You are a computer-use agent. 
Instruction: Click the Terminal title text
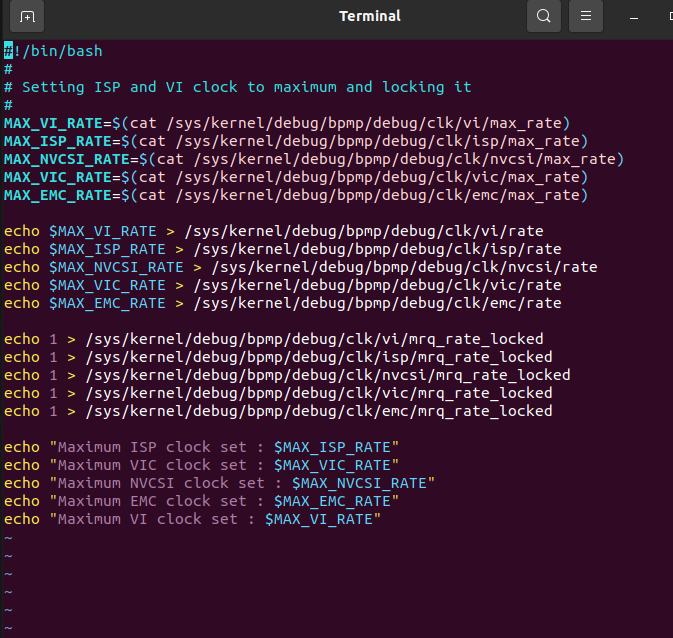(370, 16)
